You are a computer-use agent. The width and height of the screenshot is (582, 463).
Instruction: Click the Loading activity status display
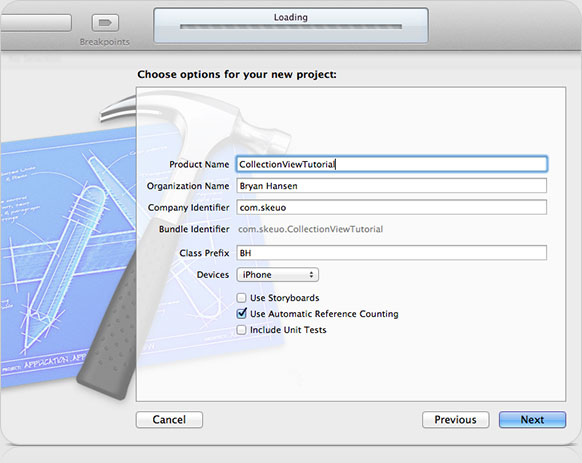coord(291,25)
